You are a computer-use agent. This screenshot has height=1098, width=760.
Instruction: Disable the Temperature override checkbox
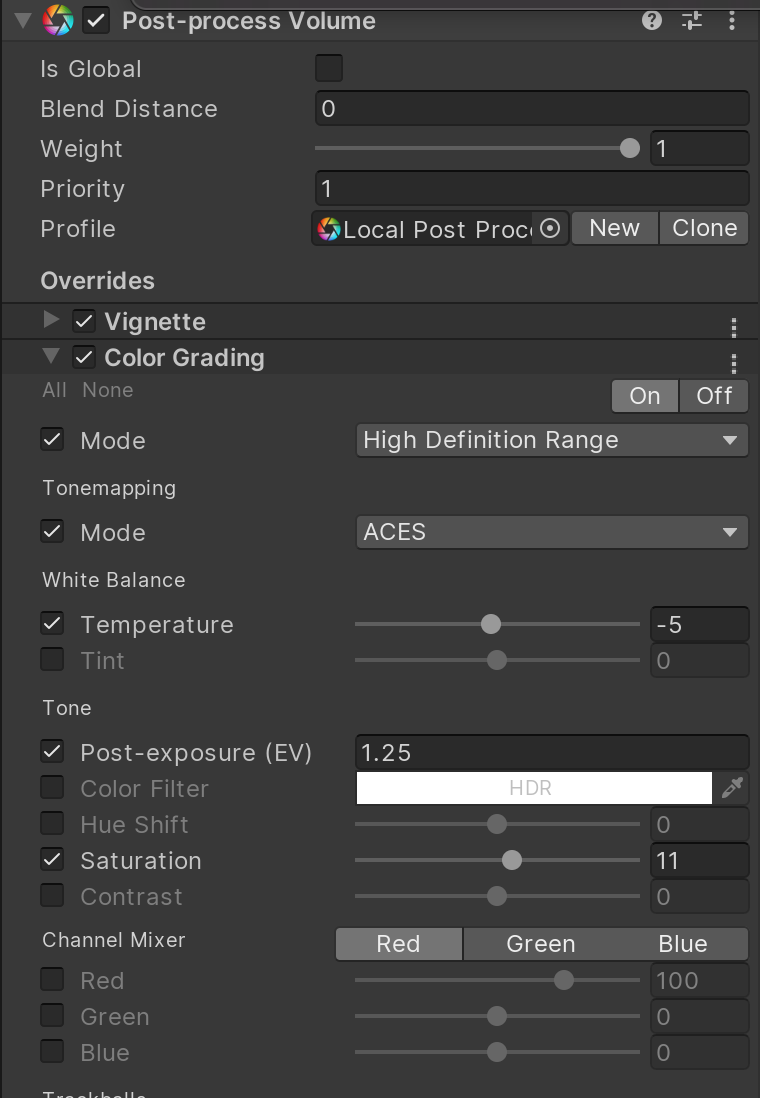pyautogui.click(x=52, y=624)
